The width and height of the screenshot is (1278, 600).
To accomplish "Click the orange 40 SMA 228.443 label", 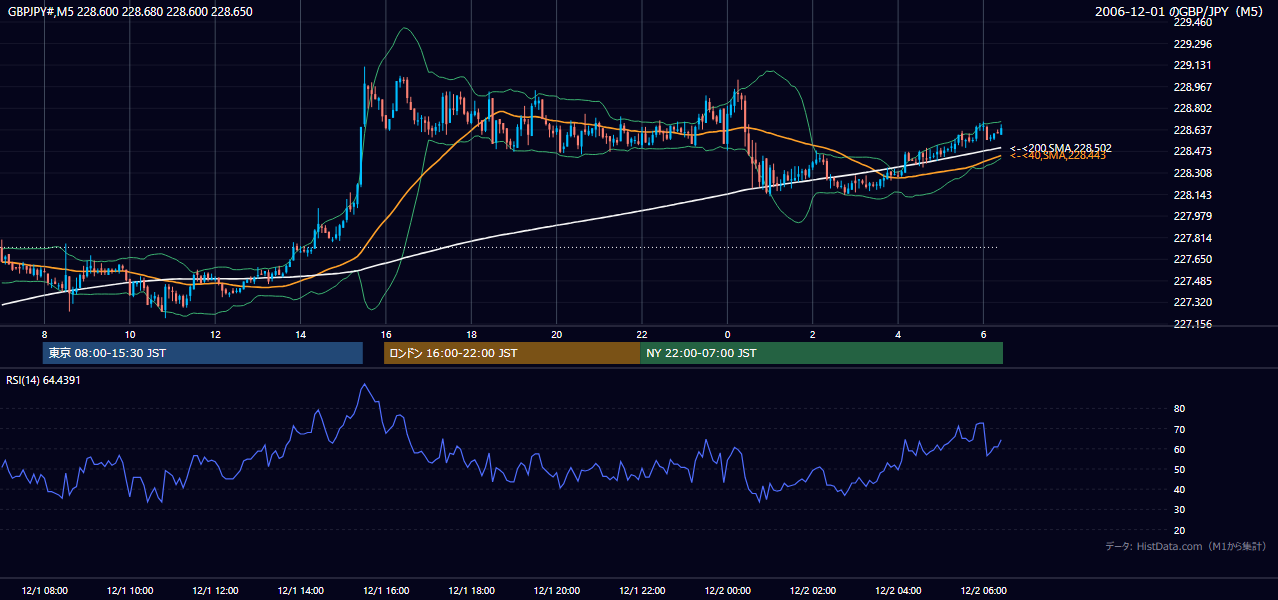I will coord(1058,156).
